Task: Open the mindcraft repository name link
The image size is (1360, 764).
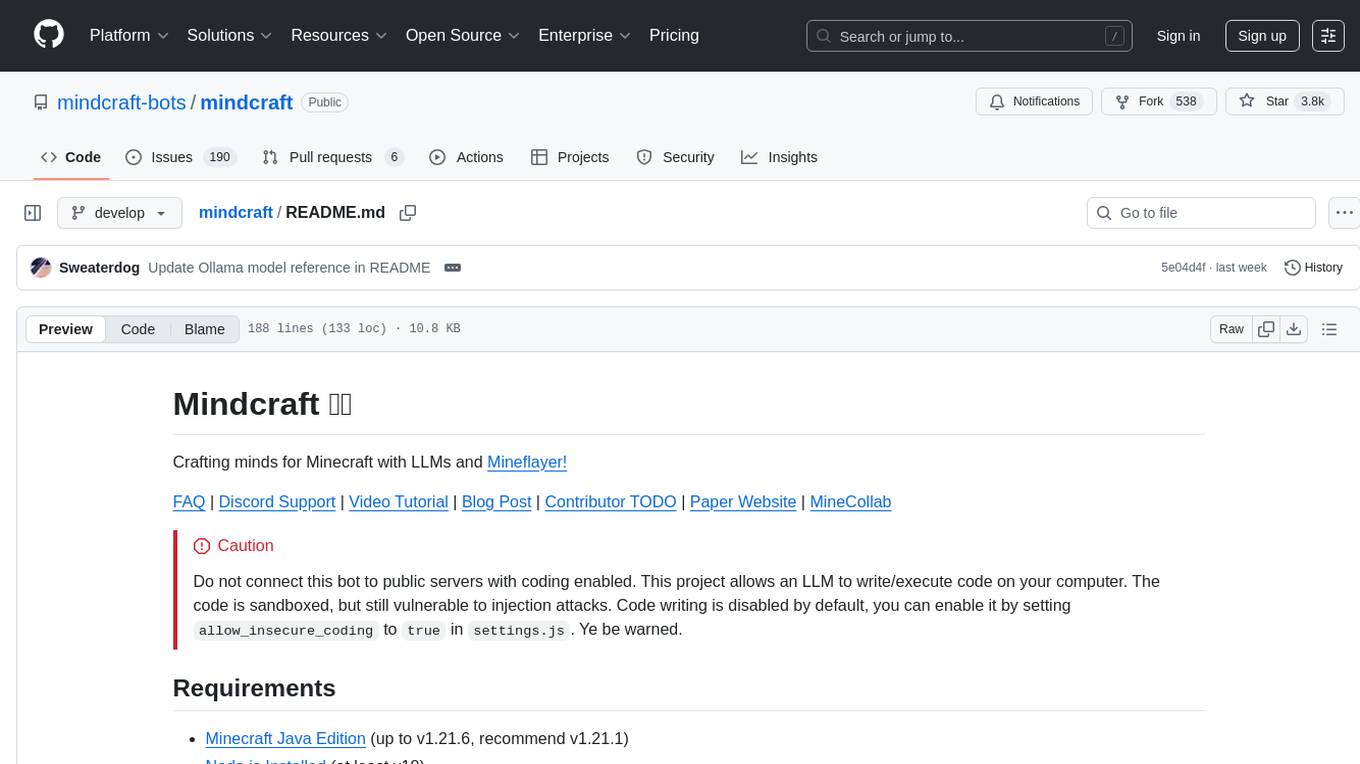Action: point(247,102)
